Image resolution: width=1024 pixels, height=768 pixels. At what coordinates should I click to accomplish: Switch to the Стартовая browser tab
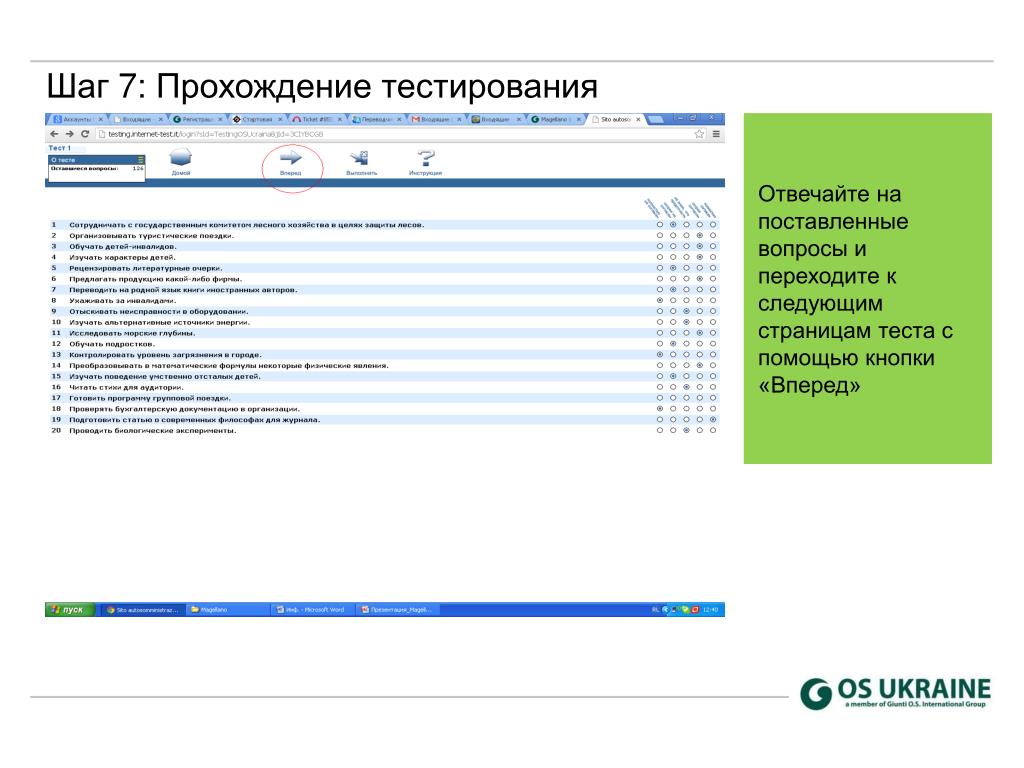[x=257, y=120]
